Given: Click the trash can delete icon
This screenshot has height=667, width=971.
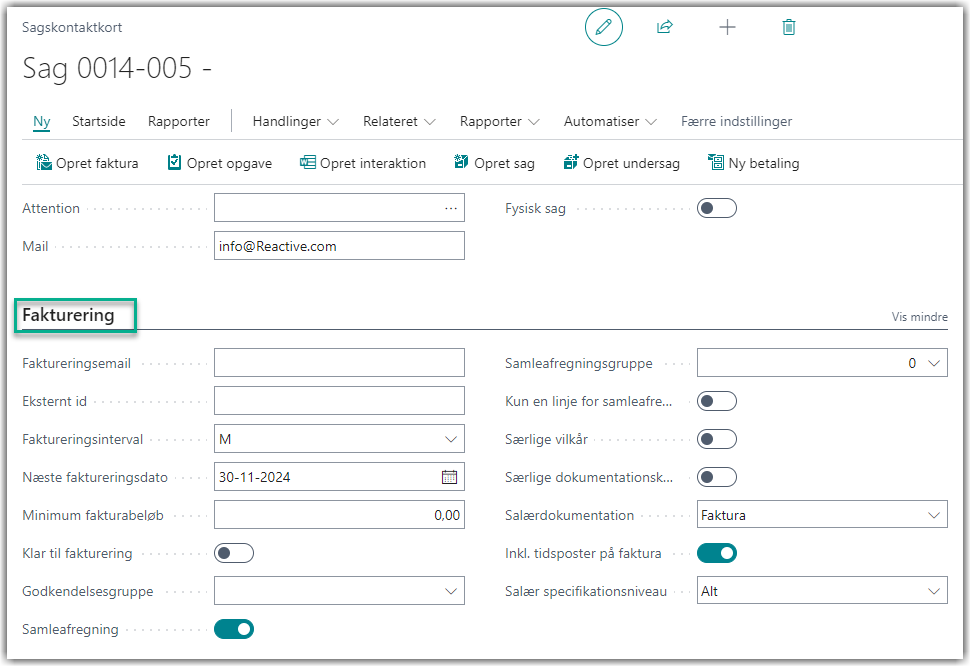Looking at the screenshot, I should [789, 28].
